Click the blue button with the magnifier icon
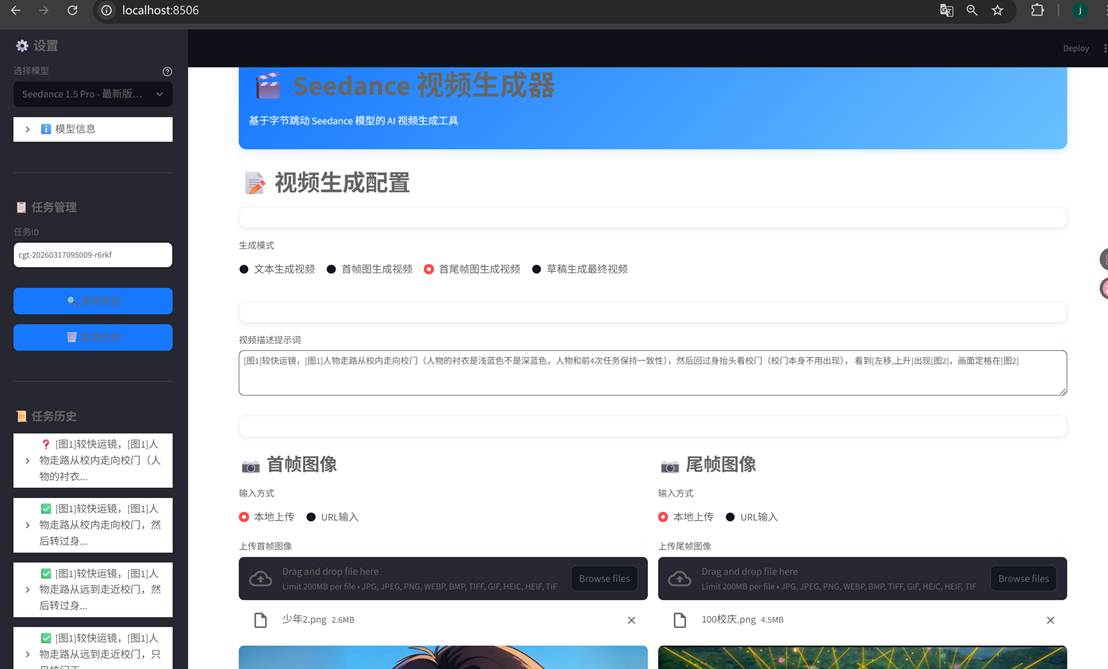1108x669 pixels. click(x=93, y=301)
